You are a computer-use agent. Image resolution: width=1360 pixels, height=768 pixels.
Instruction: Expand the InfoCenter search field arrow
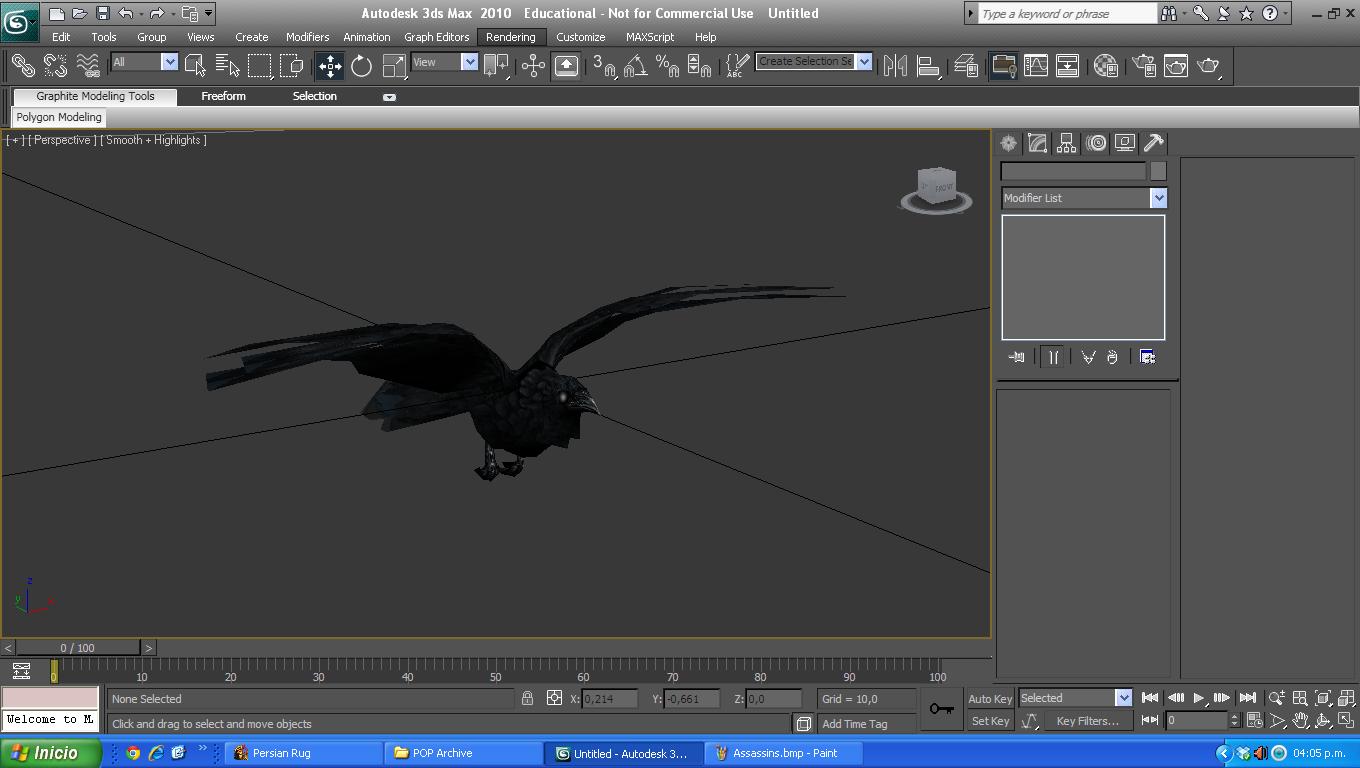click(970, 14)
